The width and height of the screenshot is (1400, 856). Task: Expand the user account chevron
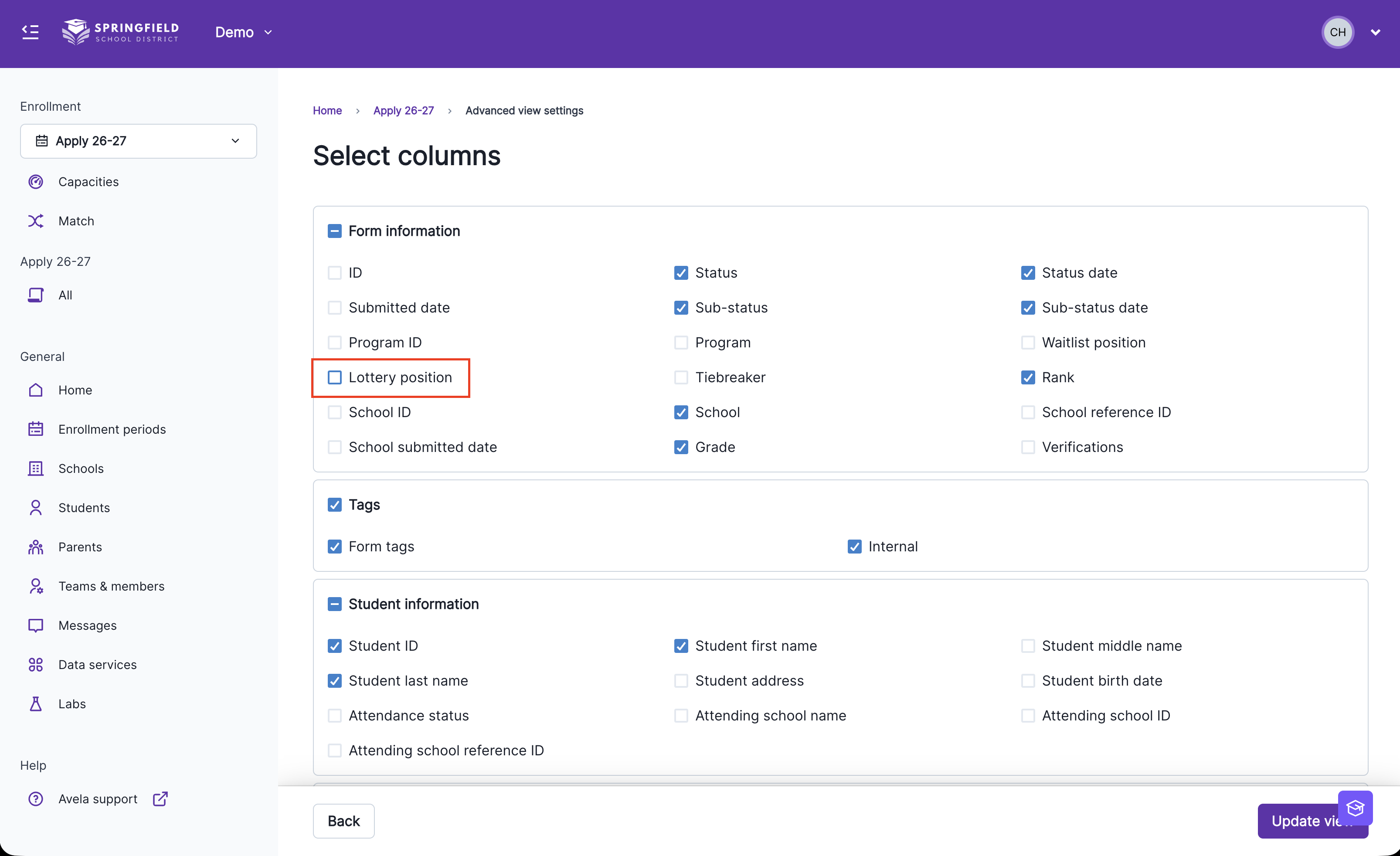click(1375, 32)
